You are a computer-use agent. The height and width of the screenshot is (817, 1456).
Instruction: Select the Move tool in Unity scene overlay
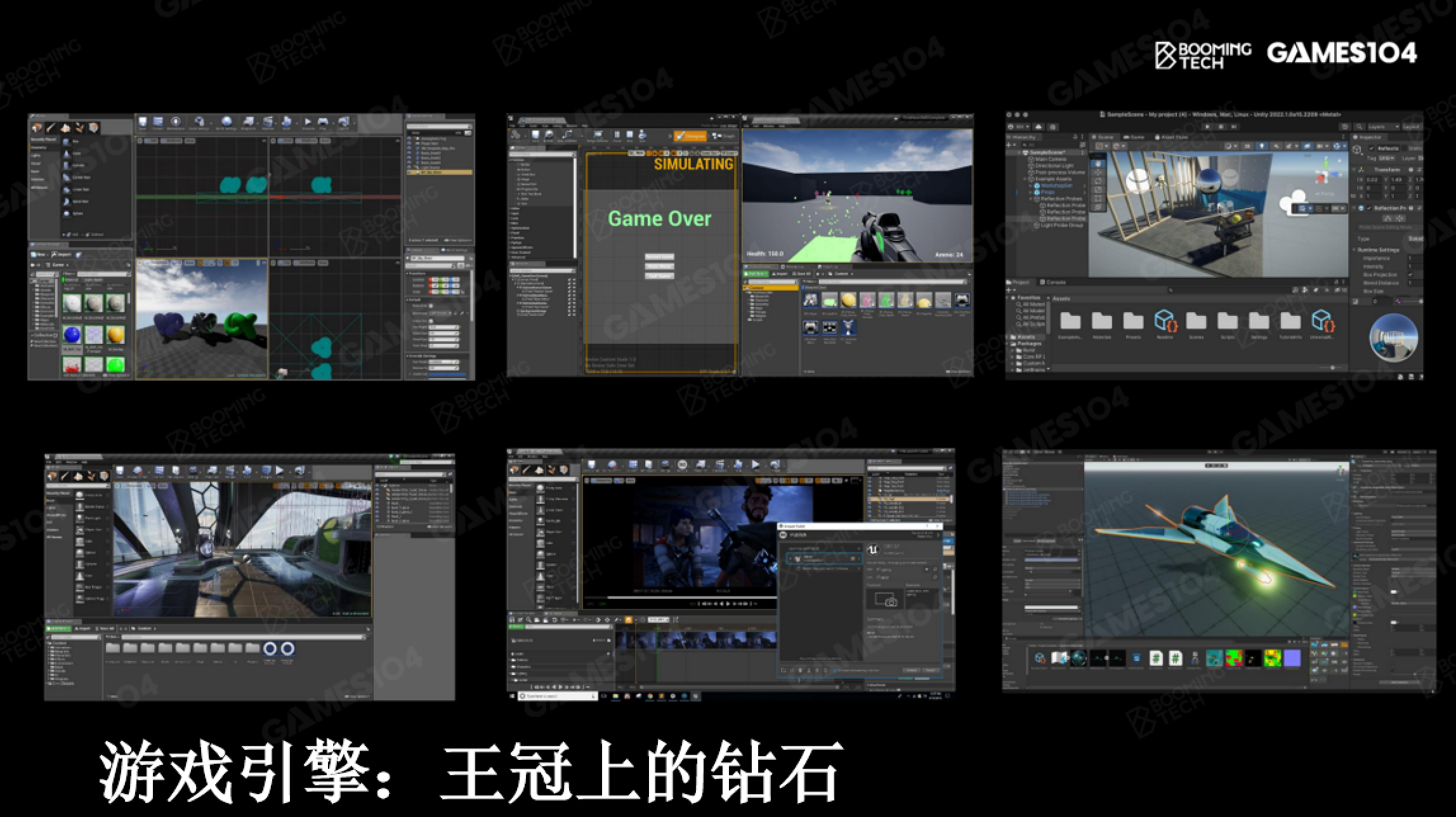[x=1098, y=172]
